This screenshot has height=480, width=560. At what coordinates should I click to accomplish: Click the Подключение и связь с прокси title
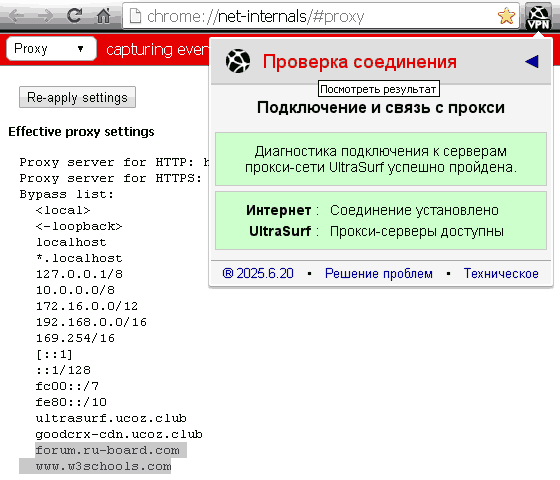pos(381,108)
